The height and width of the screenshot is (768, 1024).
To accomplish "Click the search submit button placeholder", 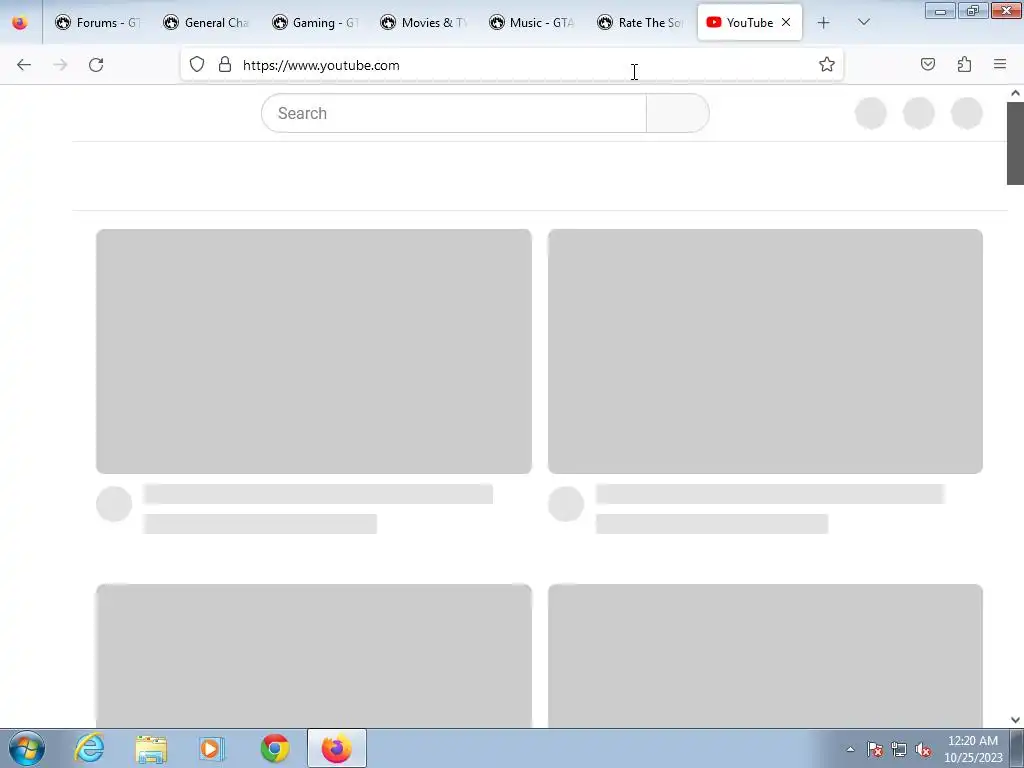I will tap(678, 113).
